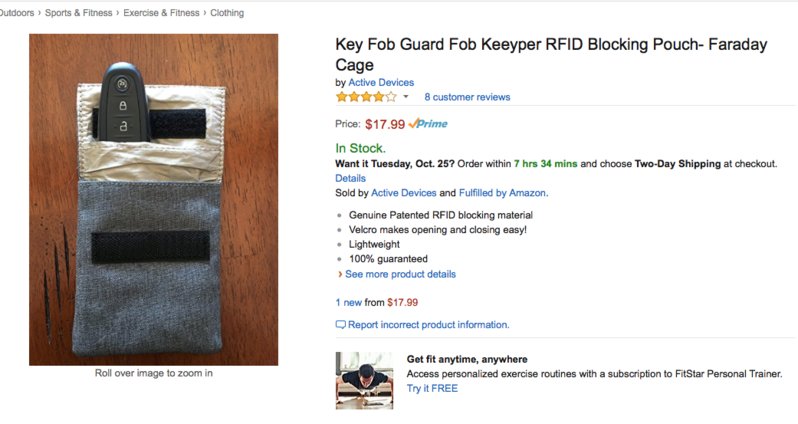
Task: Open the 1 new offer link
Action: (x=348, y=302)
